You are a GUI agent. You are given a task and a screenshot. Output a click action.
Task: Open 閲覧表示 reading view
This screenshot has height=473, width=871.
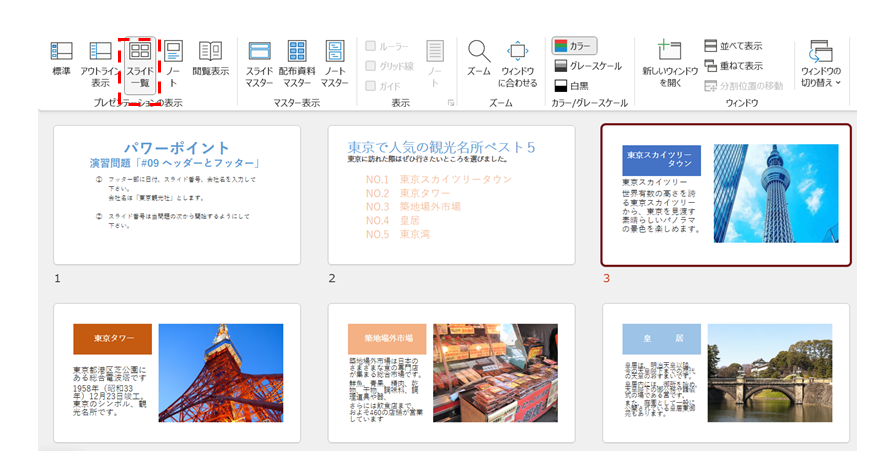pyautogui.click(x=210, y=58)
